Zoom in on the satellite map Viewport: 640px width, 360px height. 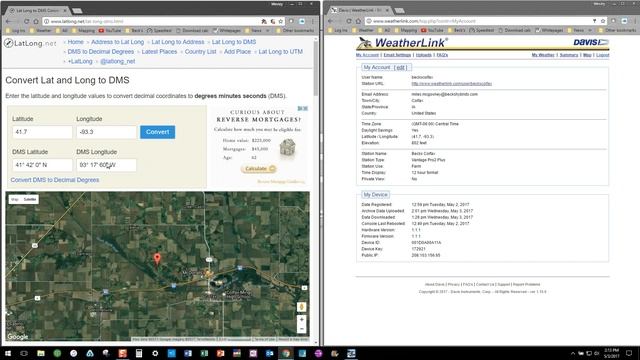(x=302, y=319)
